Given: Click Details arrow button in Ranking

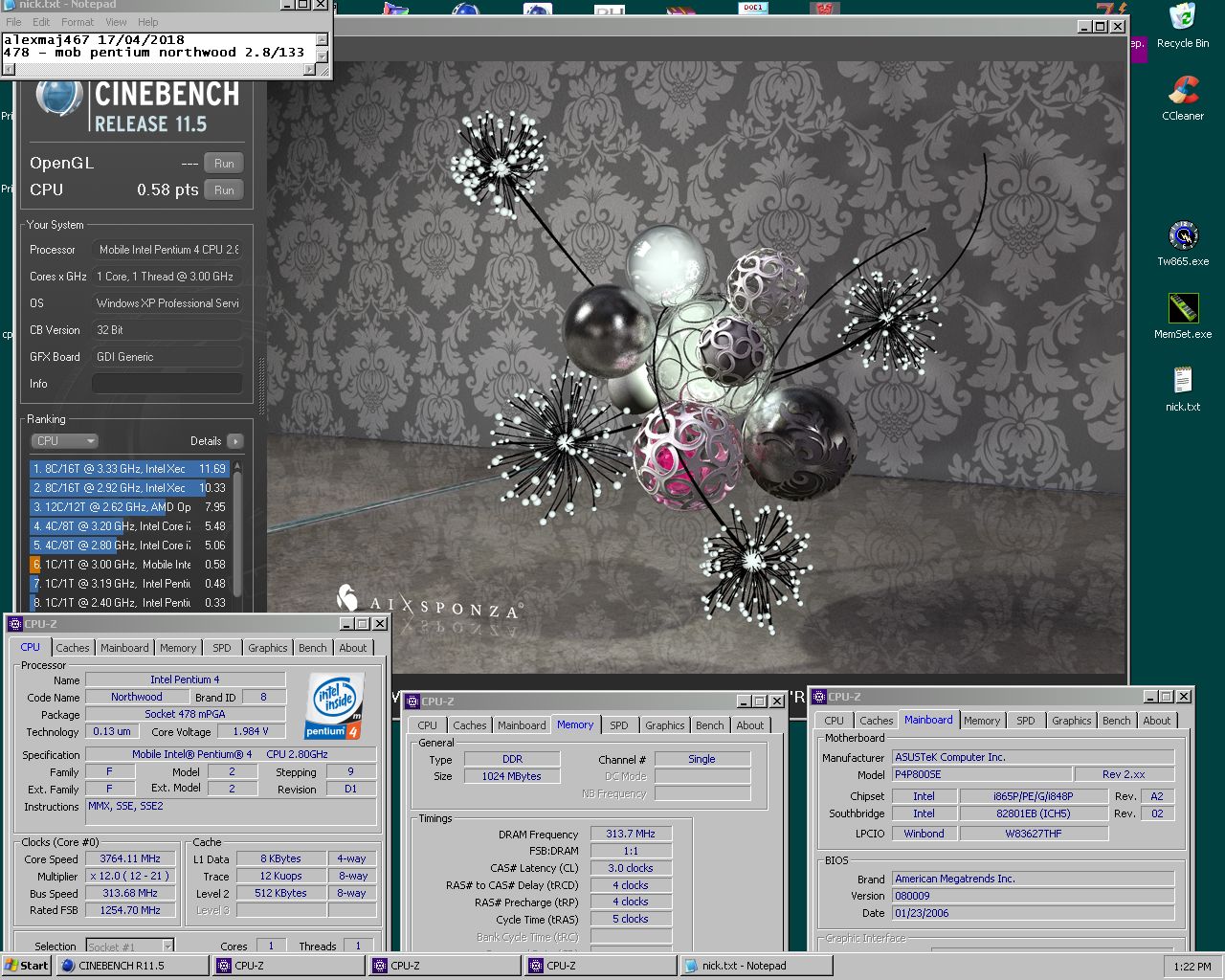Looking at the screenshot, I should pos(235,441).
